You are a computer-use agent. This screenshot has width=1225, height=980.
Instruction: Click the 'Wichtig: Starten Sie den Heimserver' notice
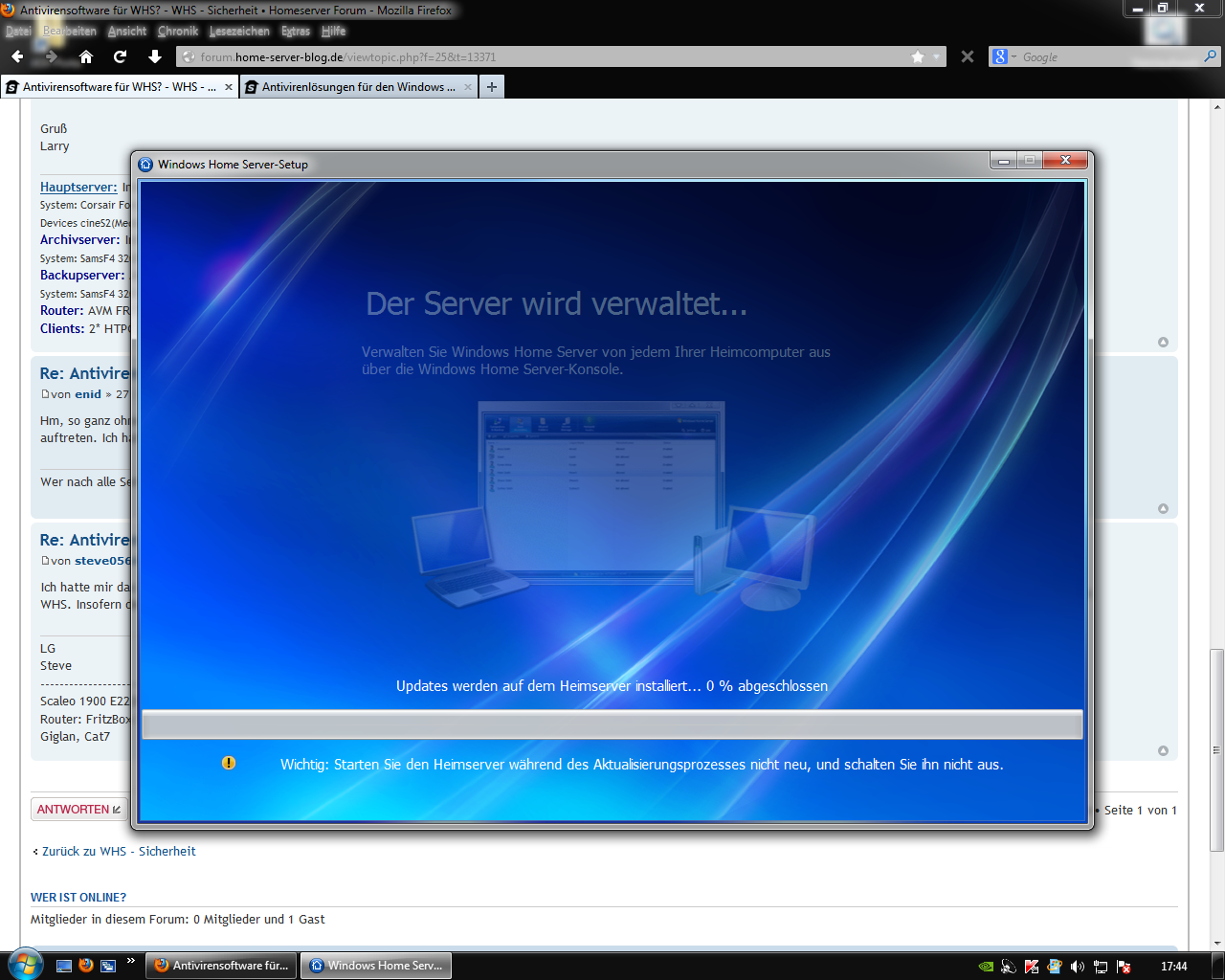click(641, 765)
